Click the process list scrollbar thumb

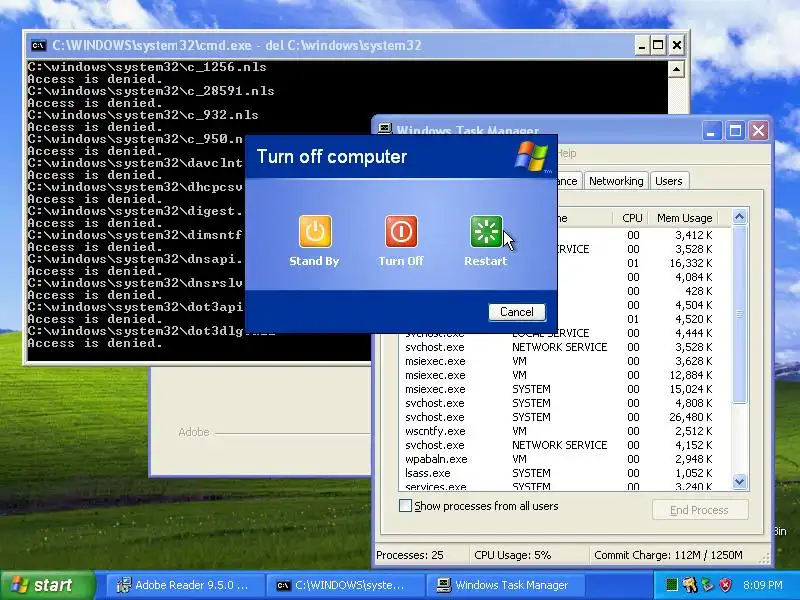(739, 314)
